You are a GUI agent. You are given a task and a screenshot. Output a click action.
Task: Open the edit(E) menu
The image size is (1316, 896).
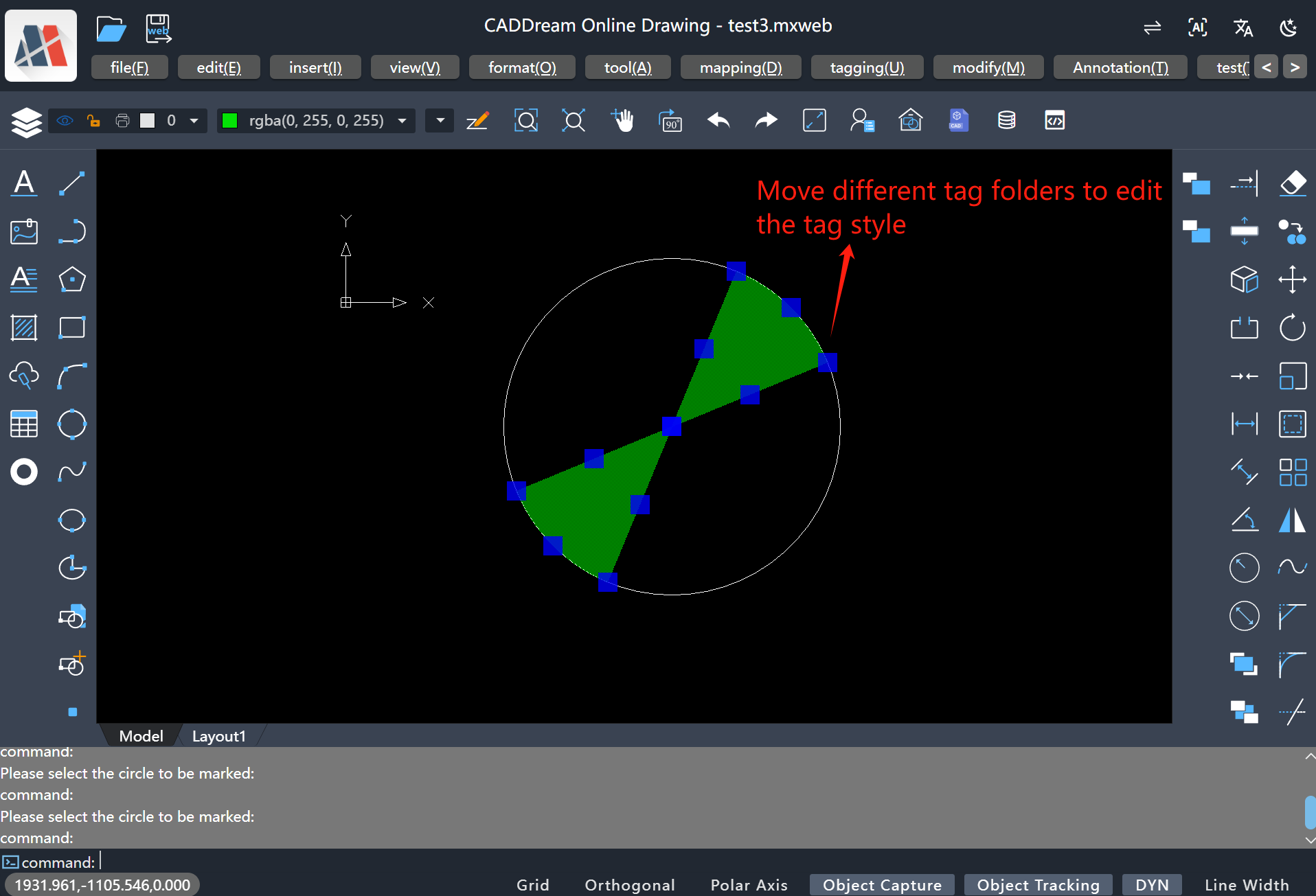pos(218,67)
